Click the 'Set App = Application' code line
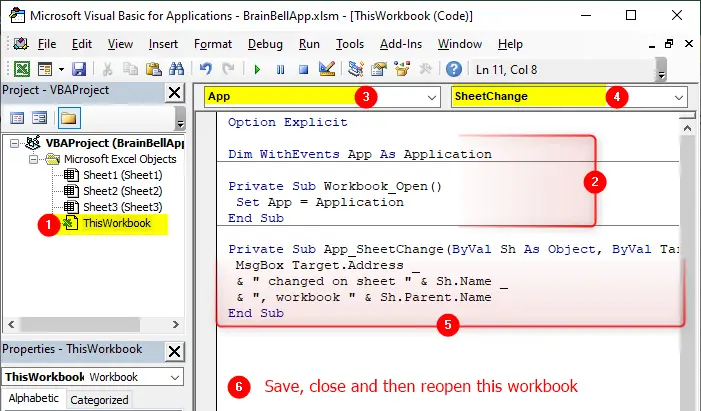This screenshot has height=411, width=701. pyautogui.click(x=320, y=202)
